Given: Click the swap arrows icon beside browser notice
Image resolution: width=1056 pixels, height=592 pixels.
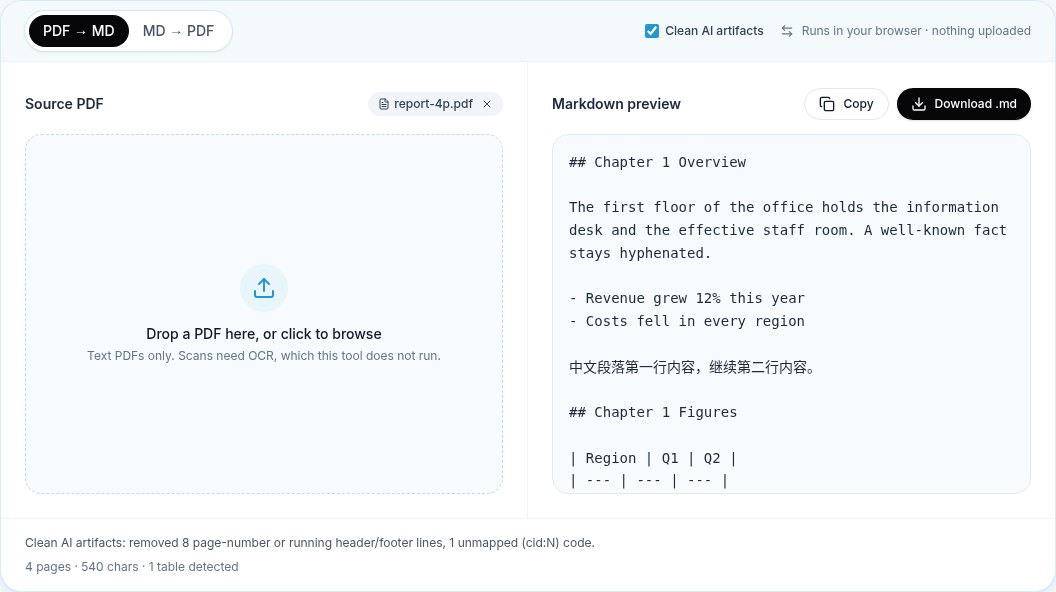Looking at the screenshot, I should click(787, 31).
